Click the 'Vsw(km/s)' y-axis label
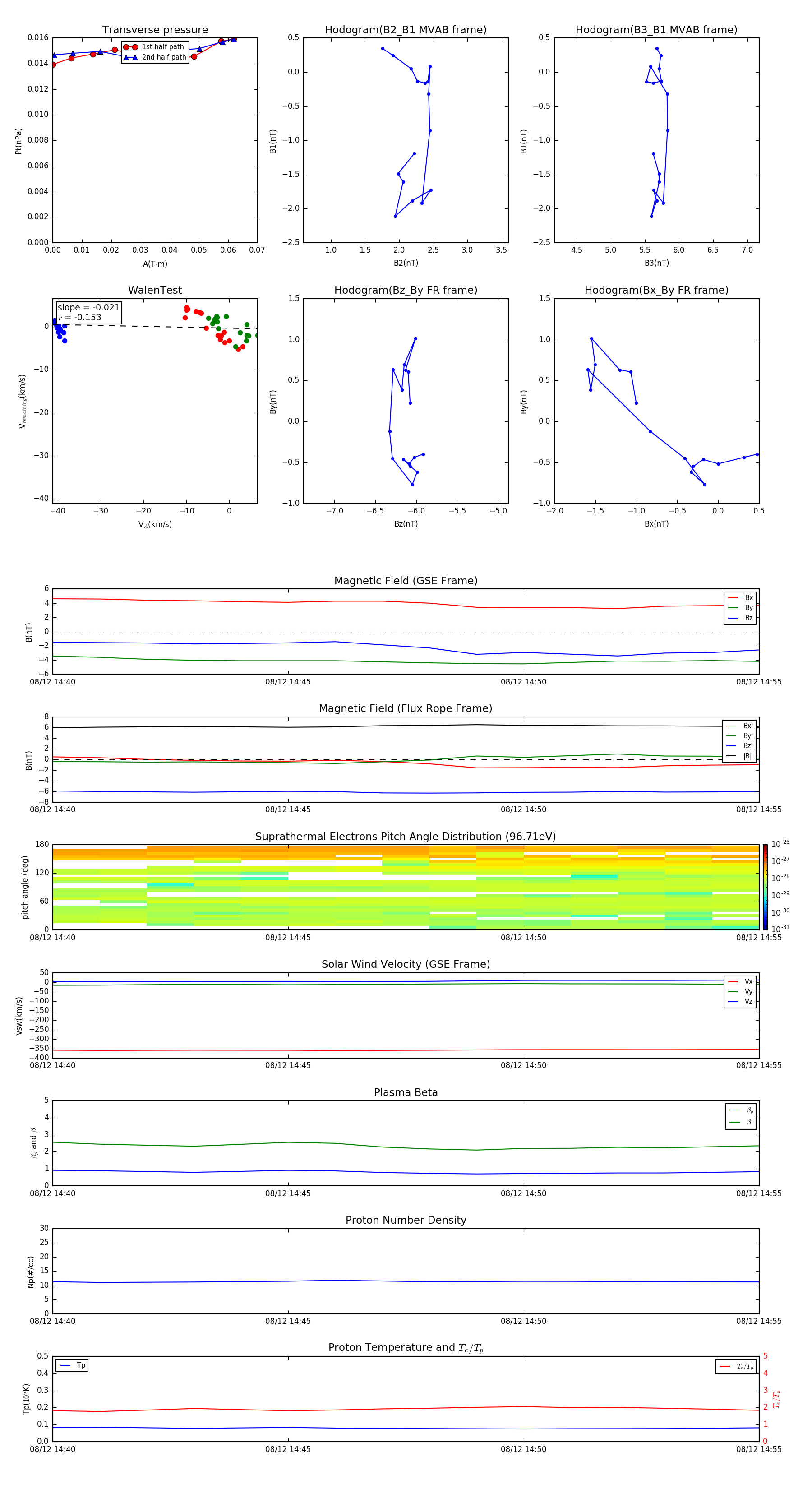Viewport: 812px width, 1489px height. click(x=18, y=1016)
